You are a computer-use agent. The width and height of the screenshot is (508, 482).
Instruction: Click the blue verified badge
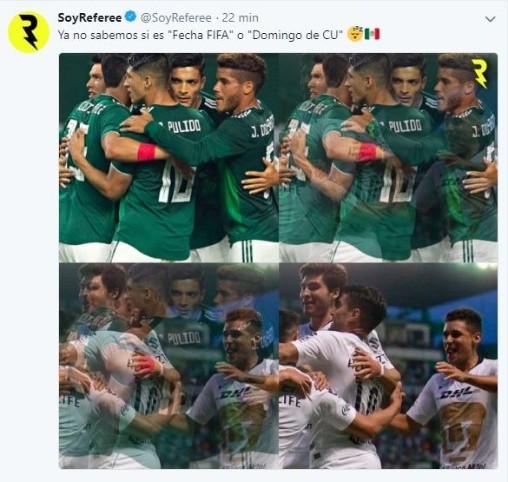point(131,17)
